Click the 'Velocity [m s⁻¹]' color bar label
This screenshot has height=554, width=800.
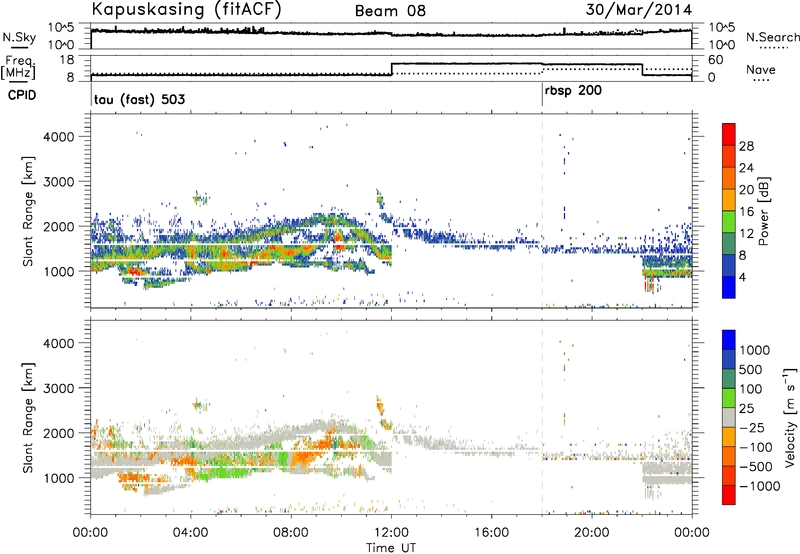tap(790, 417)
